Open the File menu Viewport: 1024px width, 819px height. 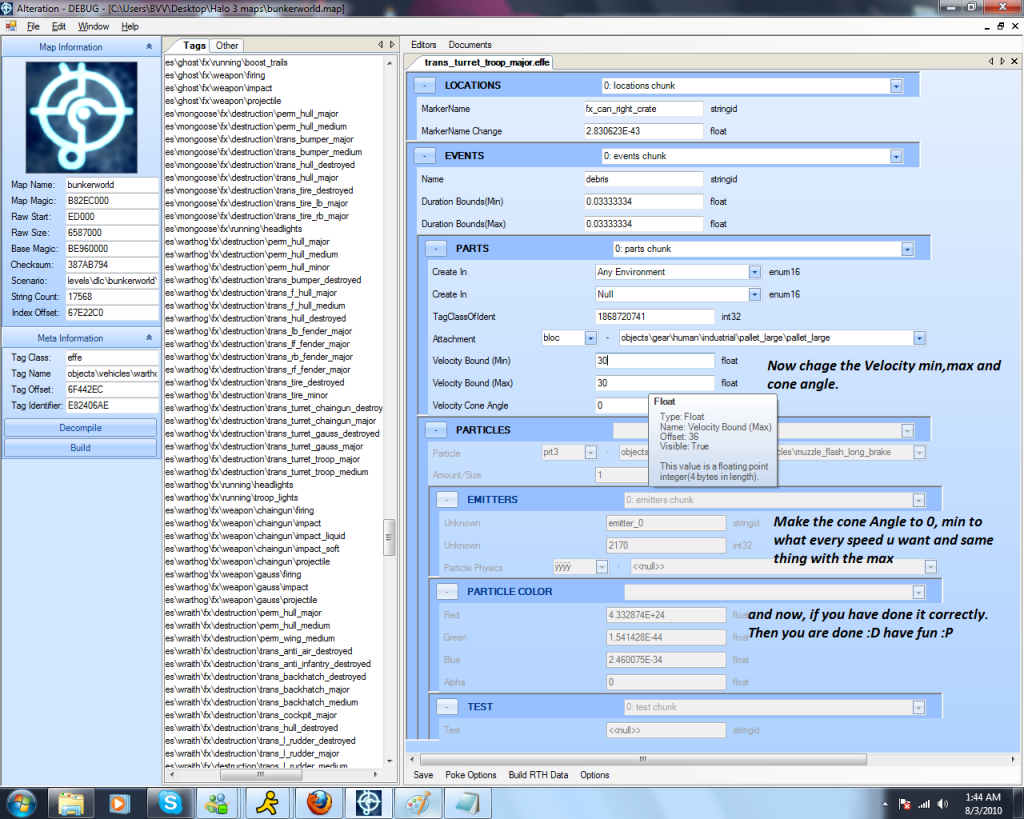point(33,26)
